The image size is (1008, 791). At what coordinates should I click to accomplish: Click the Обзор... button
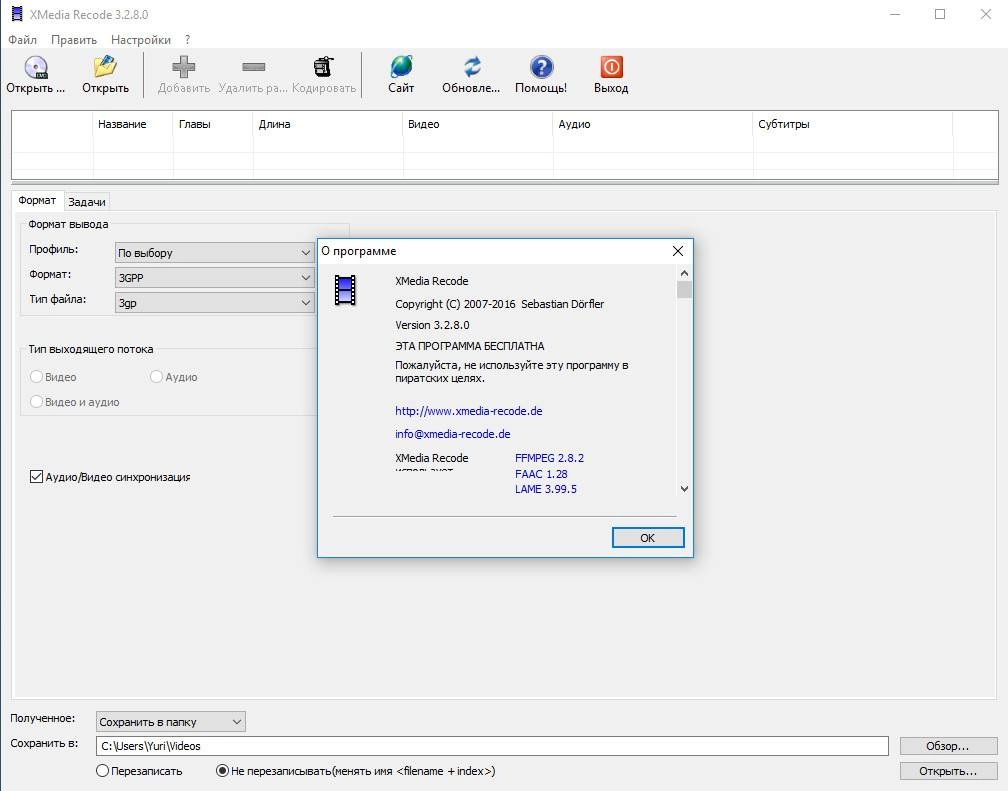948,746
